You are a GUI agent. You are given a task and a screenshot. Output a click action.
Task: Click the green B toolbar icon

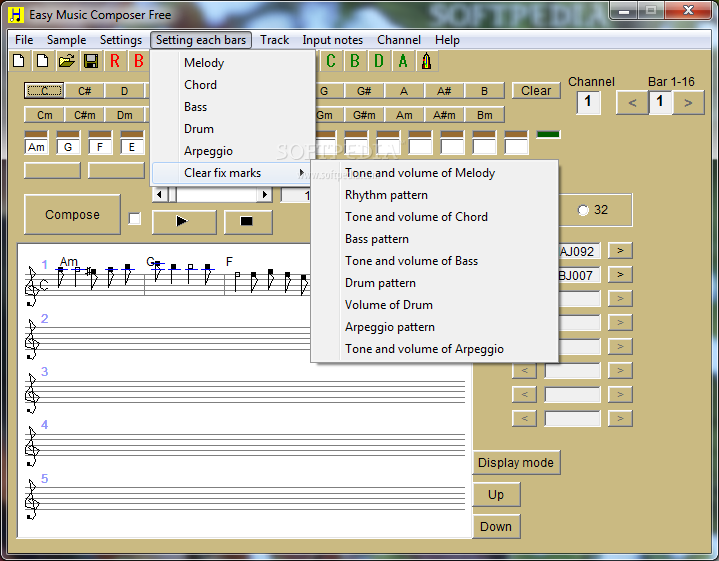tap(355, 61)
